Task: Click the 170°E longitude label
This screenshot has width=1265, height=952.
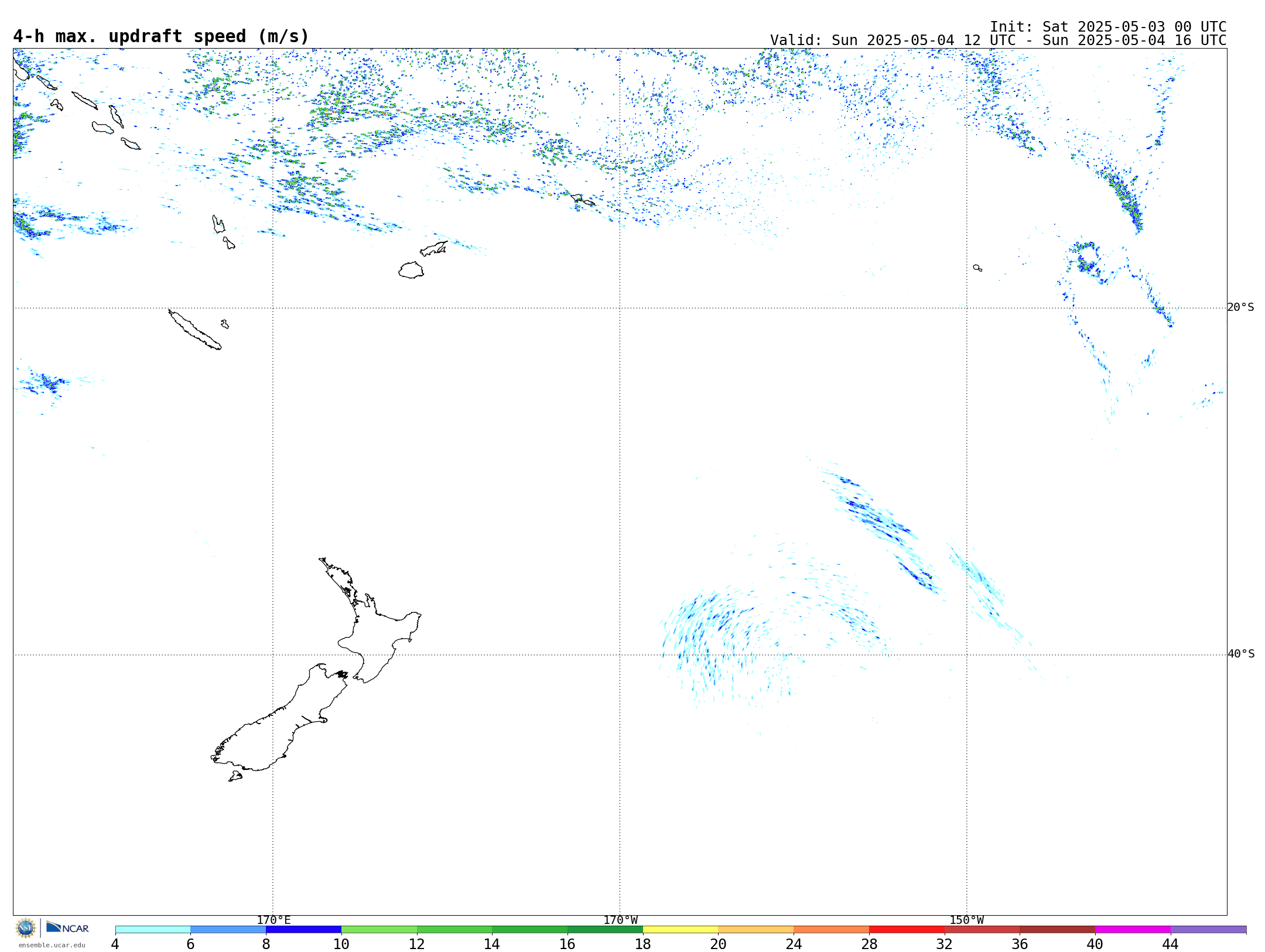Action: (273, 920)
